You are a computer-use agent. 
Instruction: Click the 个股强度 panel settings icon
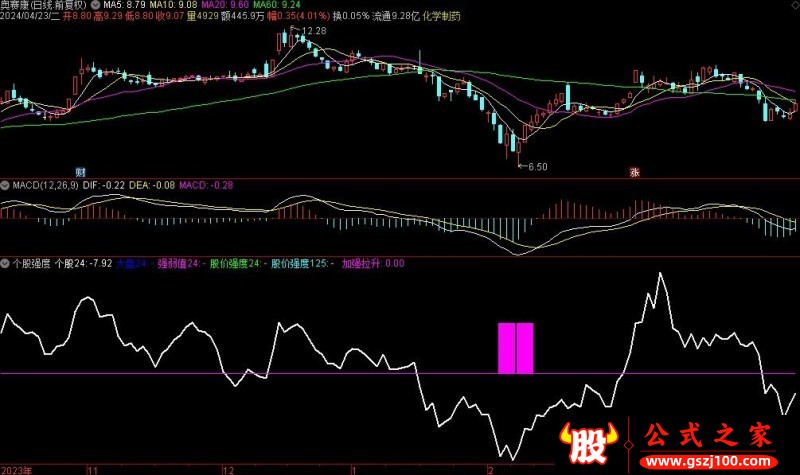click(x=5, y=264)
